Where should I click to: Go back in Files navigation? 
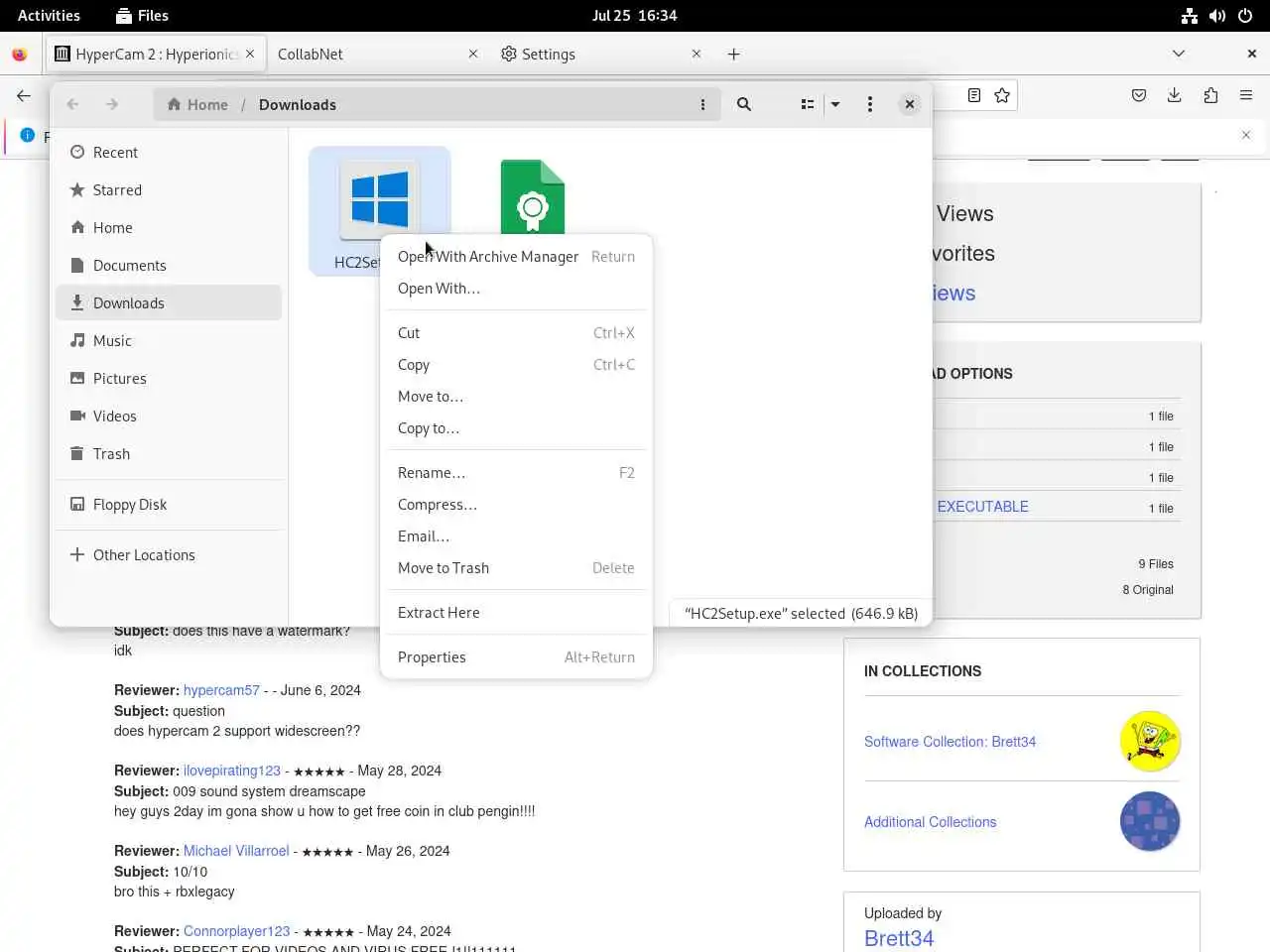(72, 104)
